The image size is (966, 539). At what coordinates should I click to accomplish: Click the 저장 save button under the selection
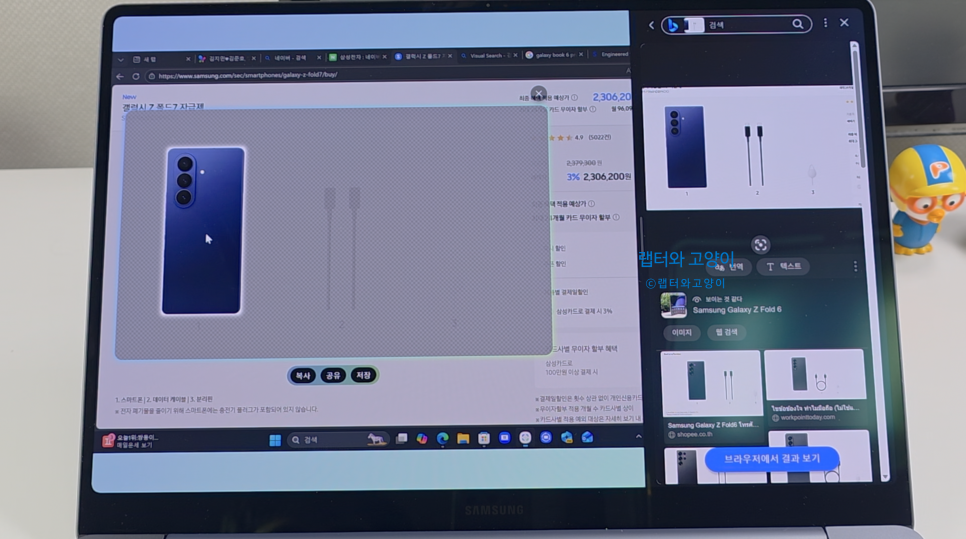pyautogui.click(x=363, y=375)
